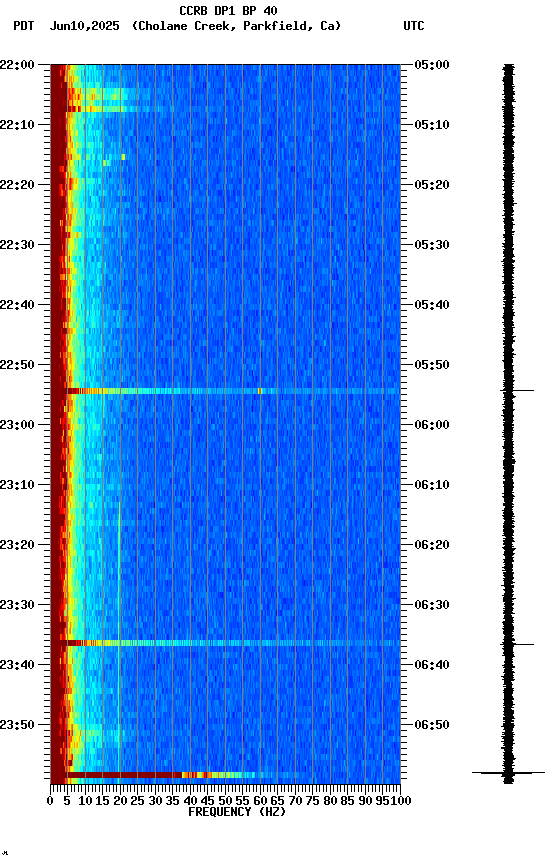The width and height of the screenshot is (552, 864).
Task: Click the largest seismogram spike at trace bottom
Action: (x=508, y=773)
